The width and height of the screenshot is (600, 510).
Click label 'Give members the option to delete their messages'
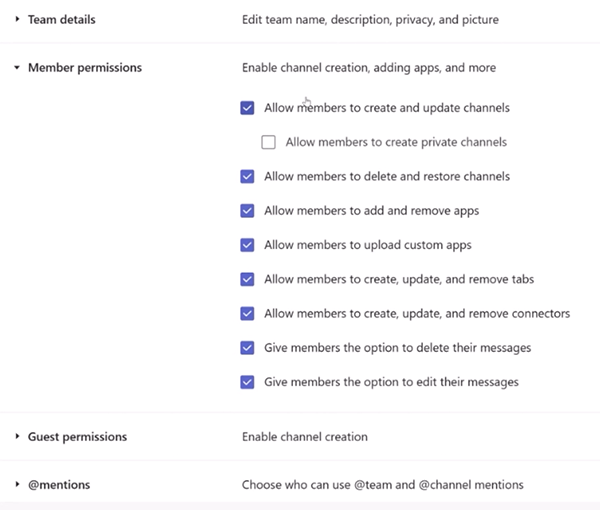coord(398,348)
